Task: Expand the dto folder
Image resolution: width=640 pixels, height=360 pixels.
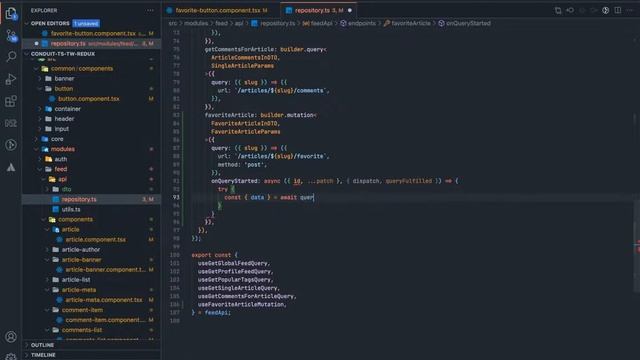Action: tap(66, 189)
